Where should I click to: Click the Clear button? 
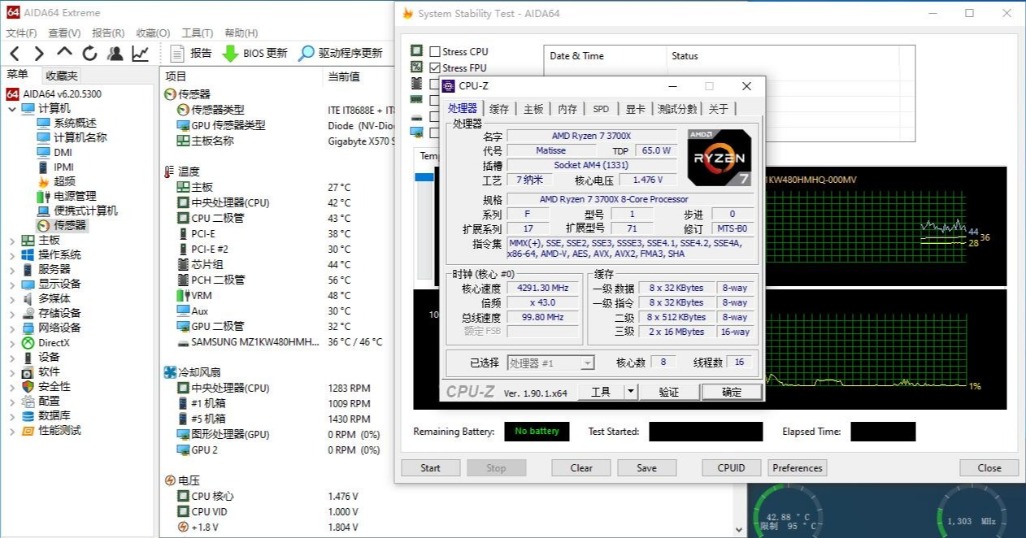(581, 468)
